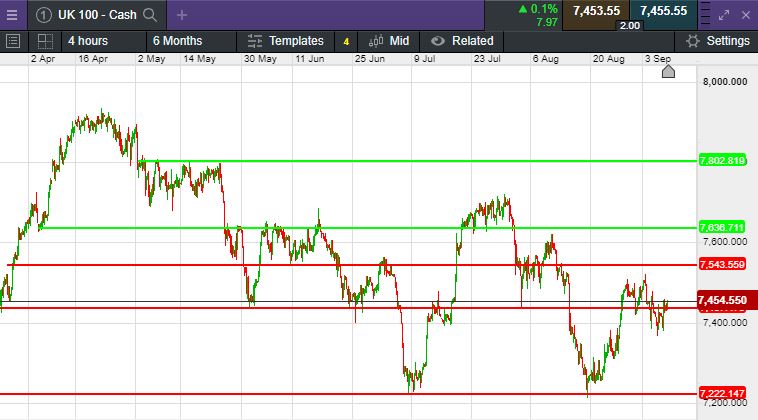Screen dimensions: 758x420
Task: Open the vertical dots order options
Action: coord(705,14)
